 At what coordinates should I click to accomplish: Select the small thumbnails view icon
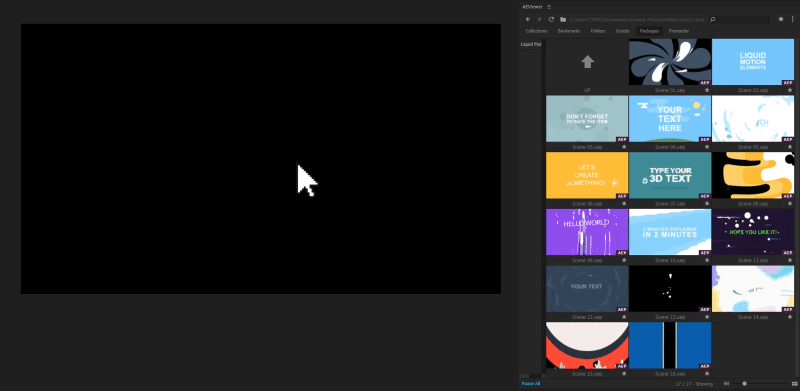(727, 383)
